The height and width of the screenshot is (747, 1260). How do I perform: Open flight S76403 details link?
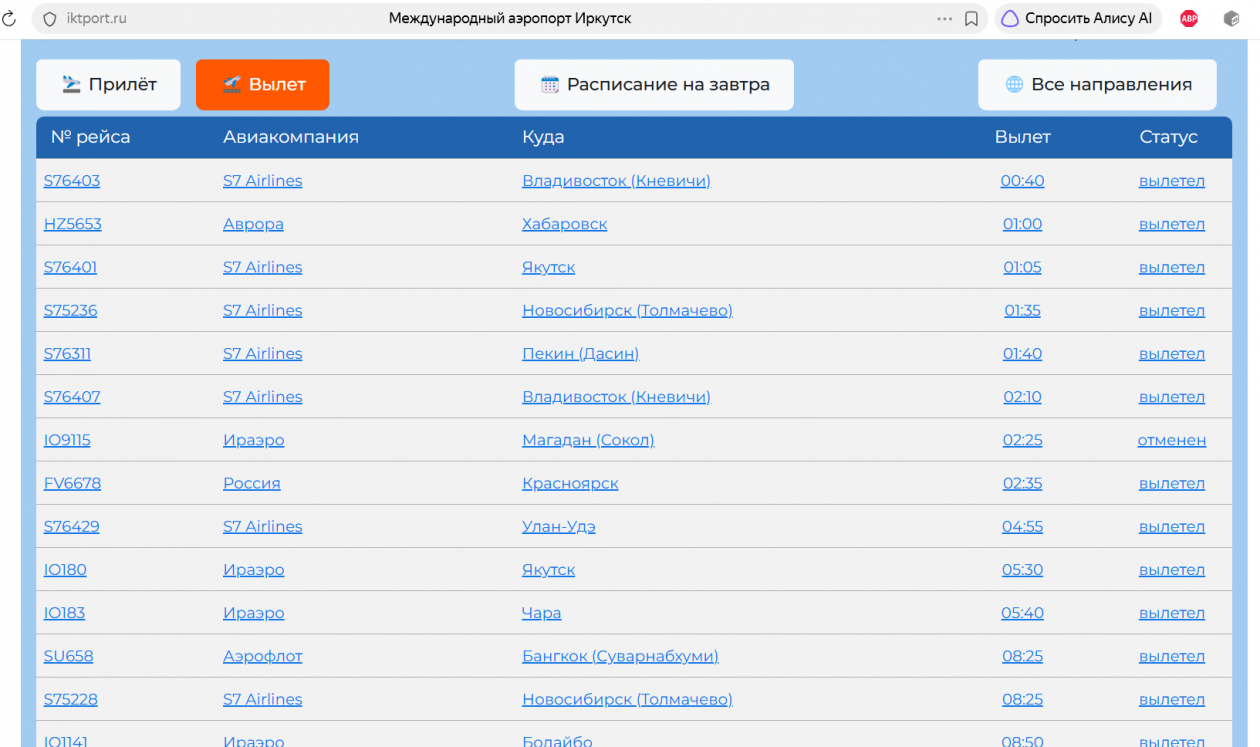tap(72, 181)
